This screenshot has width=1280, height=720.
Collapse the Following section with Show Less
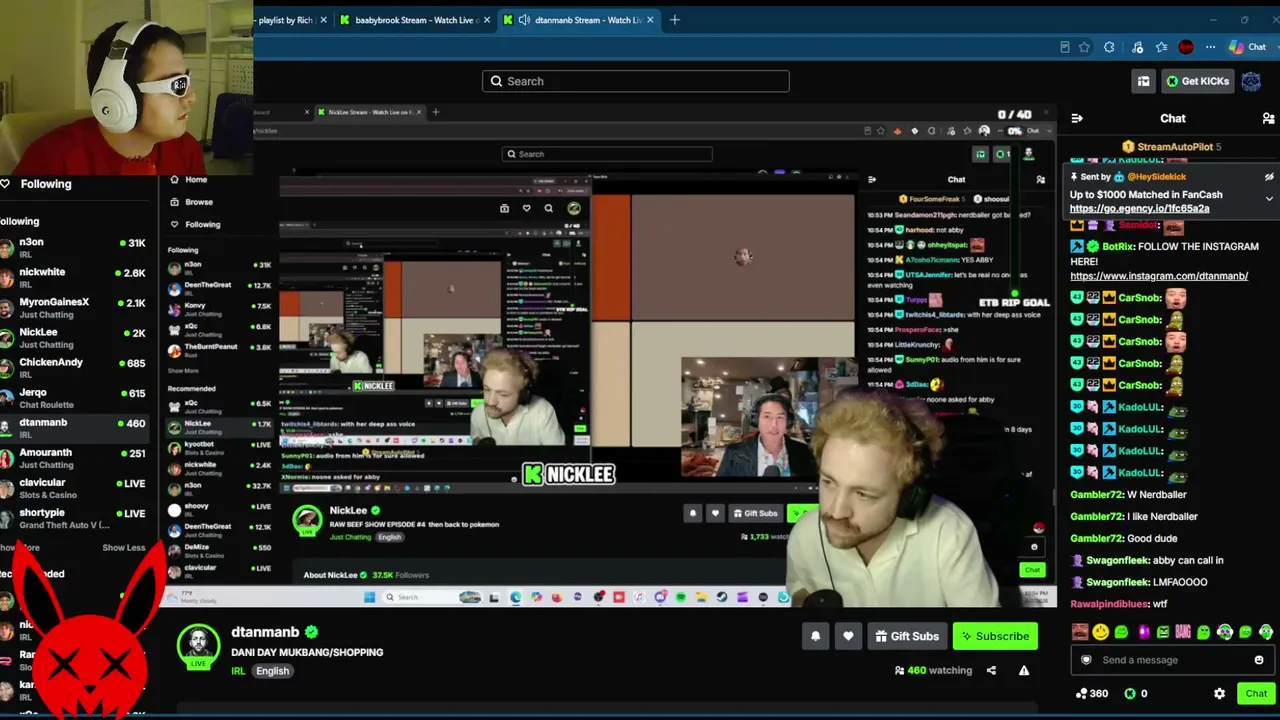(x=124, y=548)
